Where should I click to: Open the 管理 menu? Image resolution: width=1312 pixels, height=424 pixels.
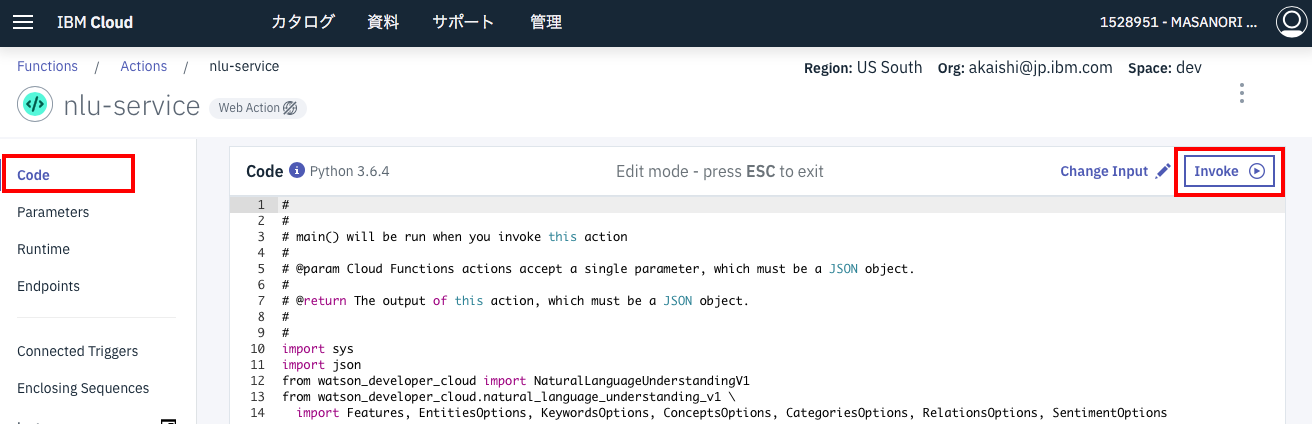[546, 22]
